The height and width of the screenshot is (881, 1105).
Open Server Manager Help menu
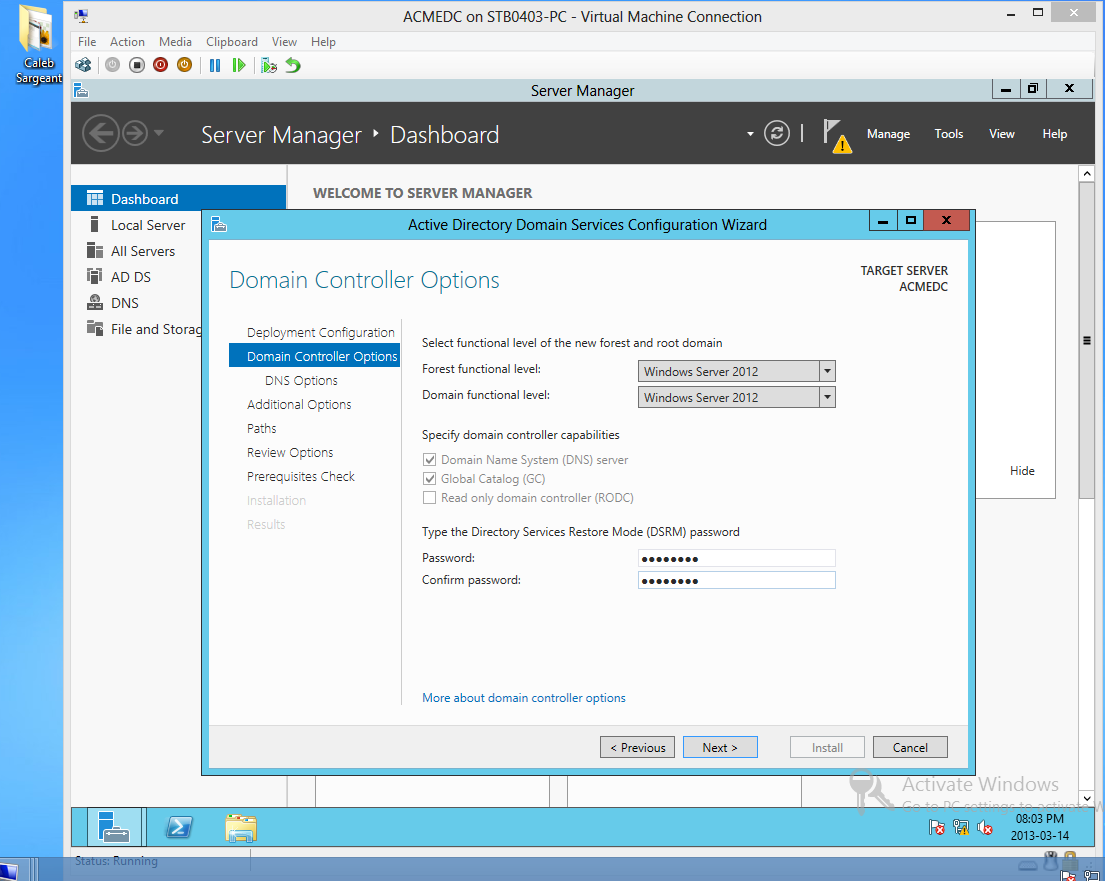click(1054, 134)
